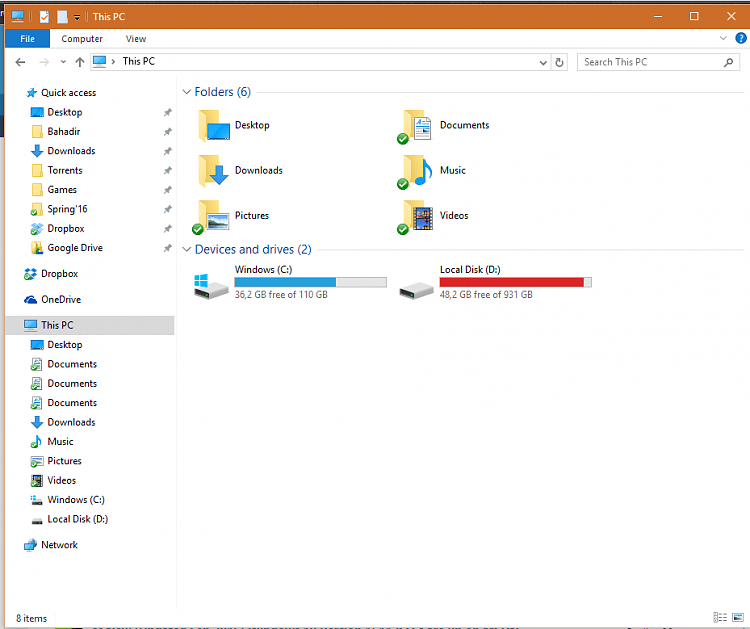The height and width of the screenshot is (629, 750).
Task: Collapse the Devices and drives (2) group
Action: coord(187,249)
